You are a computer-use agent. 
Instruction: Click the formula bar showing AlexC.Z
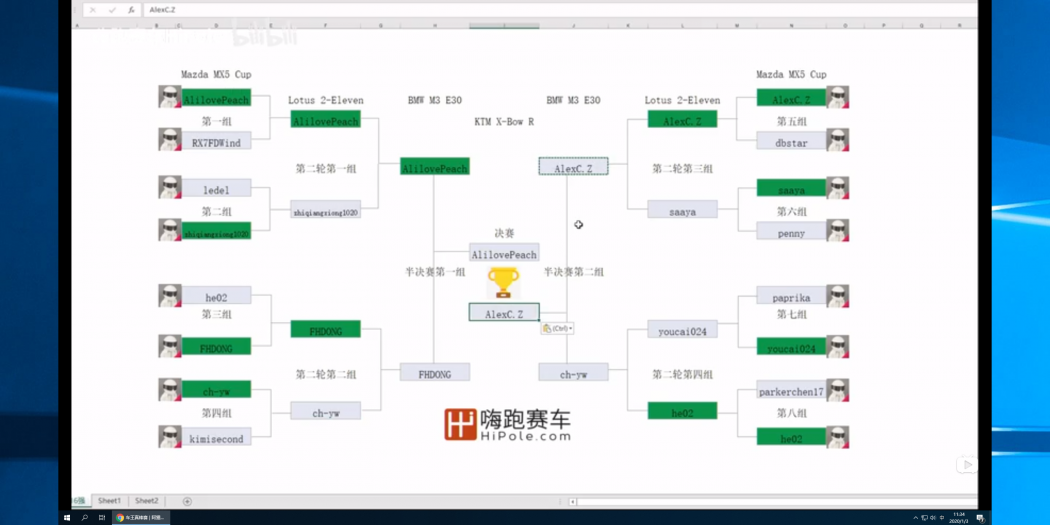[x=560, y=10]
